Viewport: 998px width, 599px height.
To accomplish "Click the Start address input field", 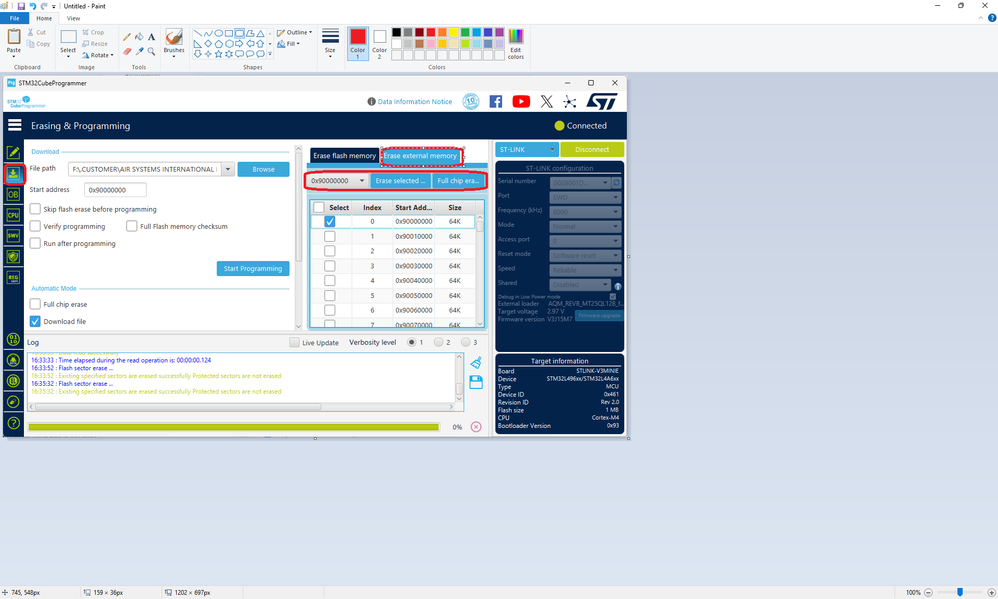I will pos(115,190).
